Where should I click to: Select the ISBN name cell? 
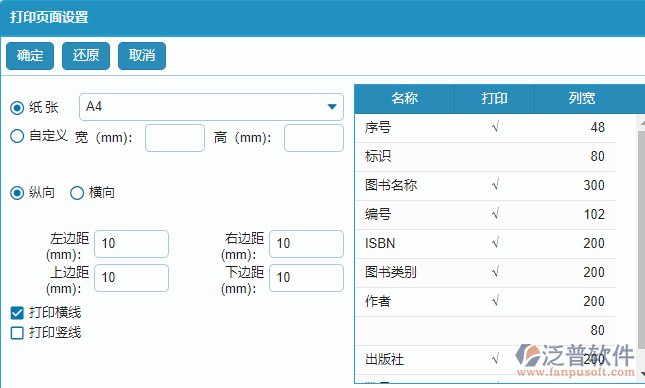click(405, 244)
